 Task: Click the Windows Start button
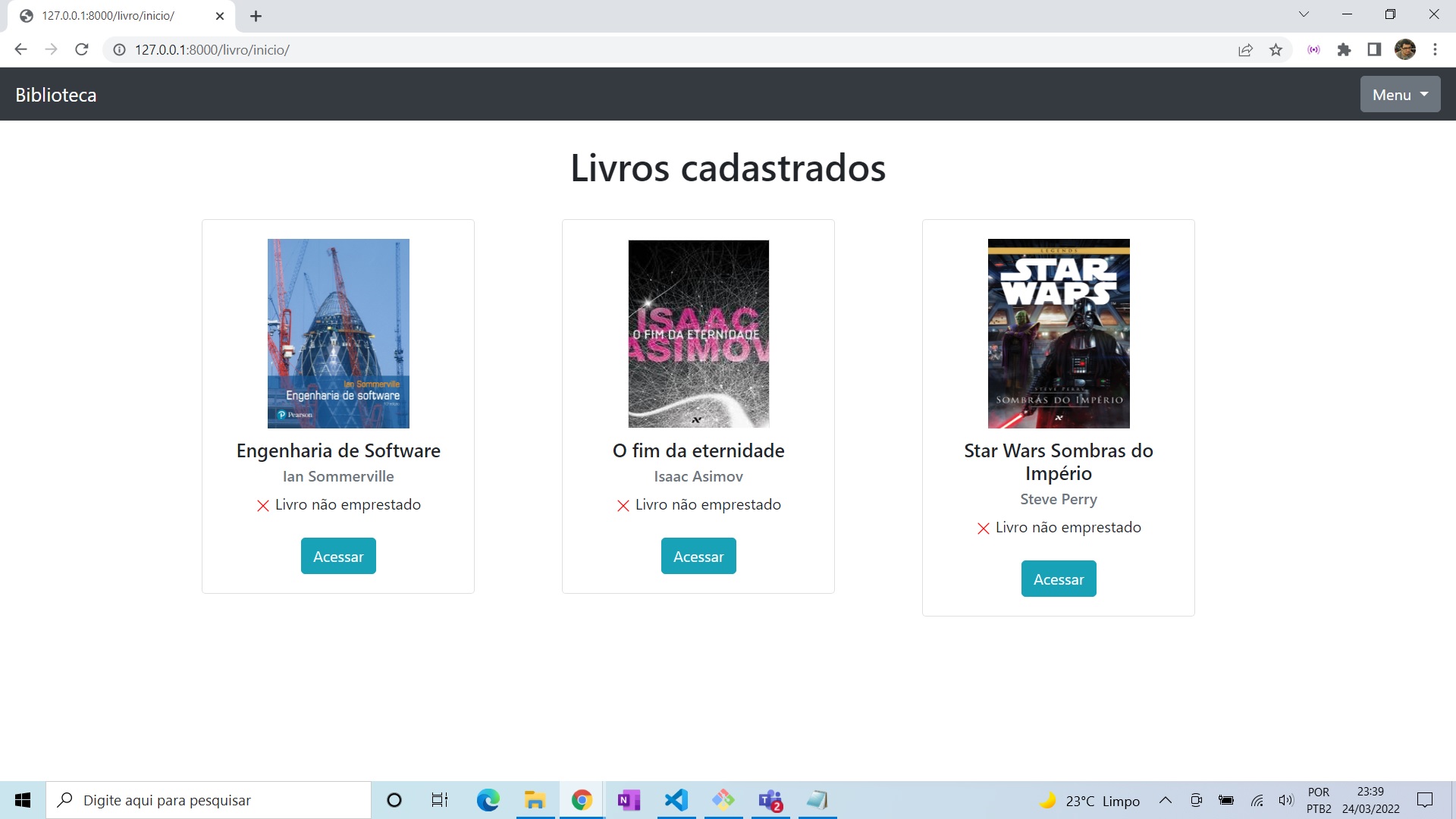pyautogui.click(x=22, y=800)
